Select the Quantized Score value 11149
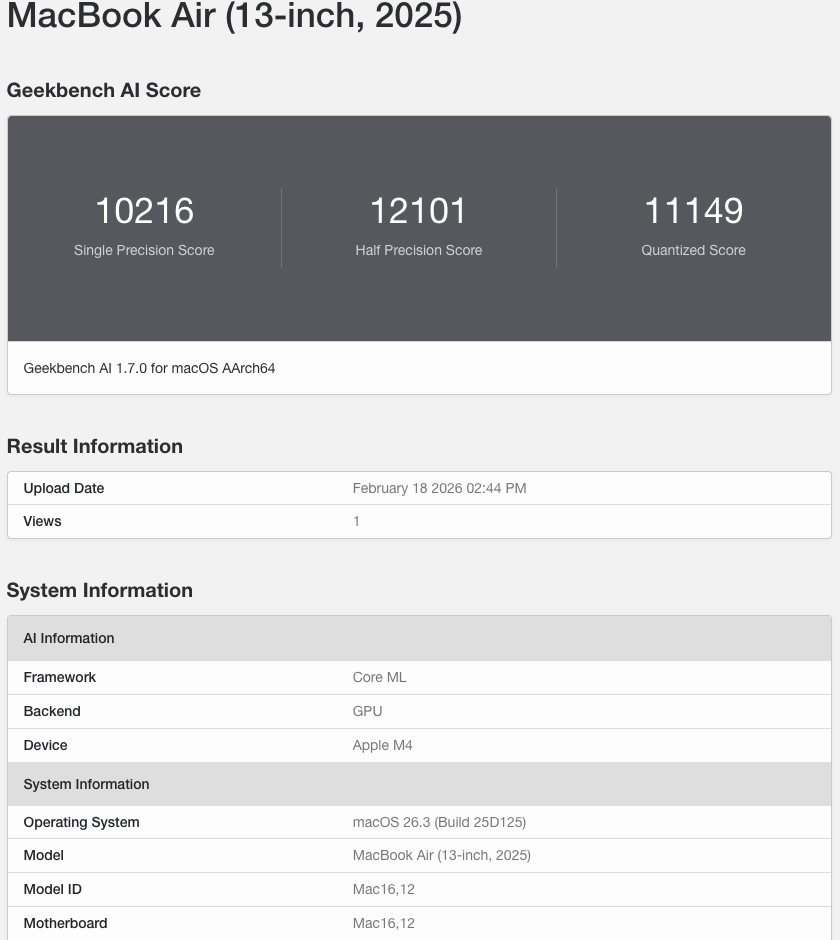The image size is (840, 940). (x=693, y=211)
